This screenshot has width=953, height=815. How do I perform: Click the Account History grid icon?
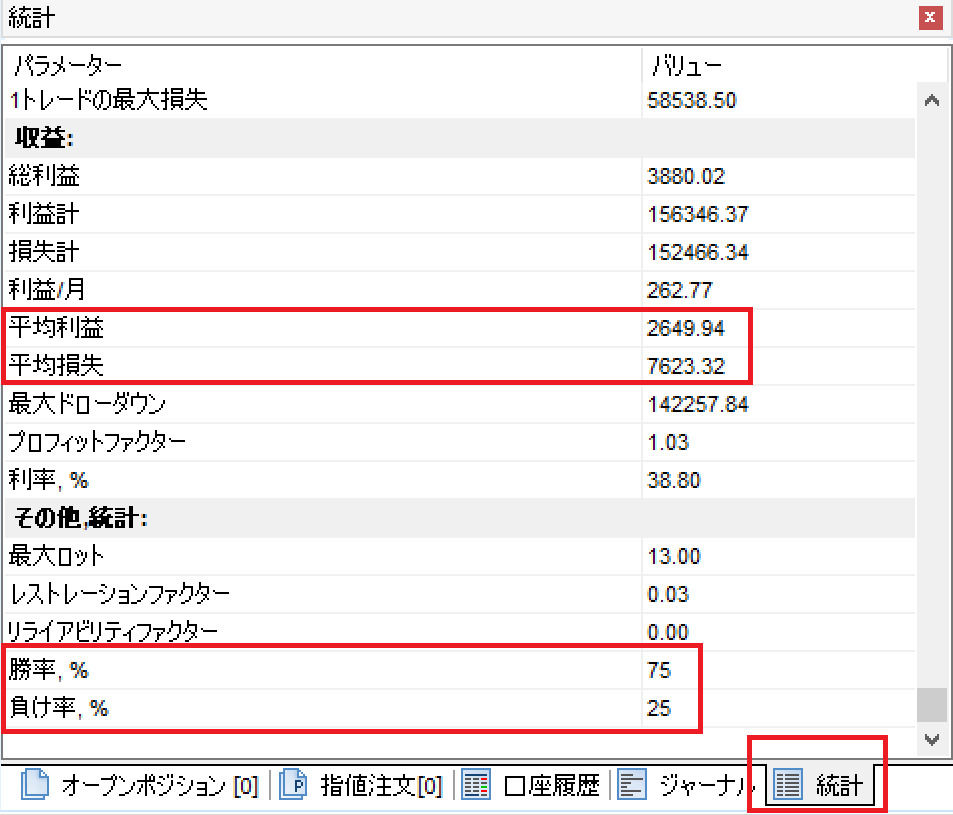(477, 786)
